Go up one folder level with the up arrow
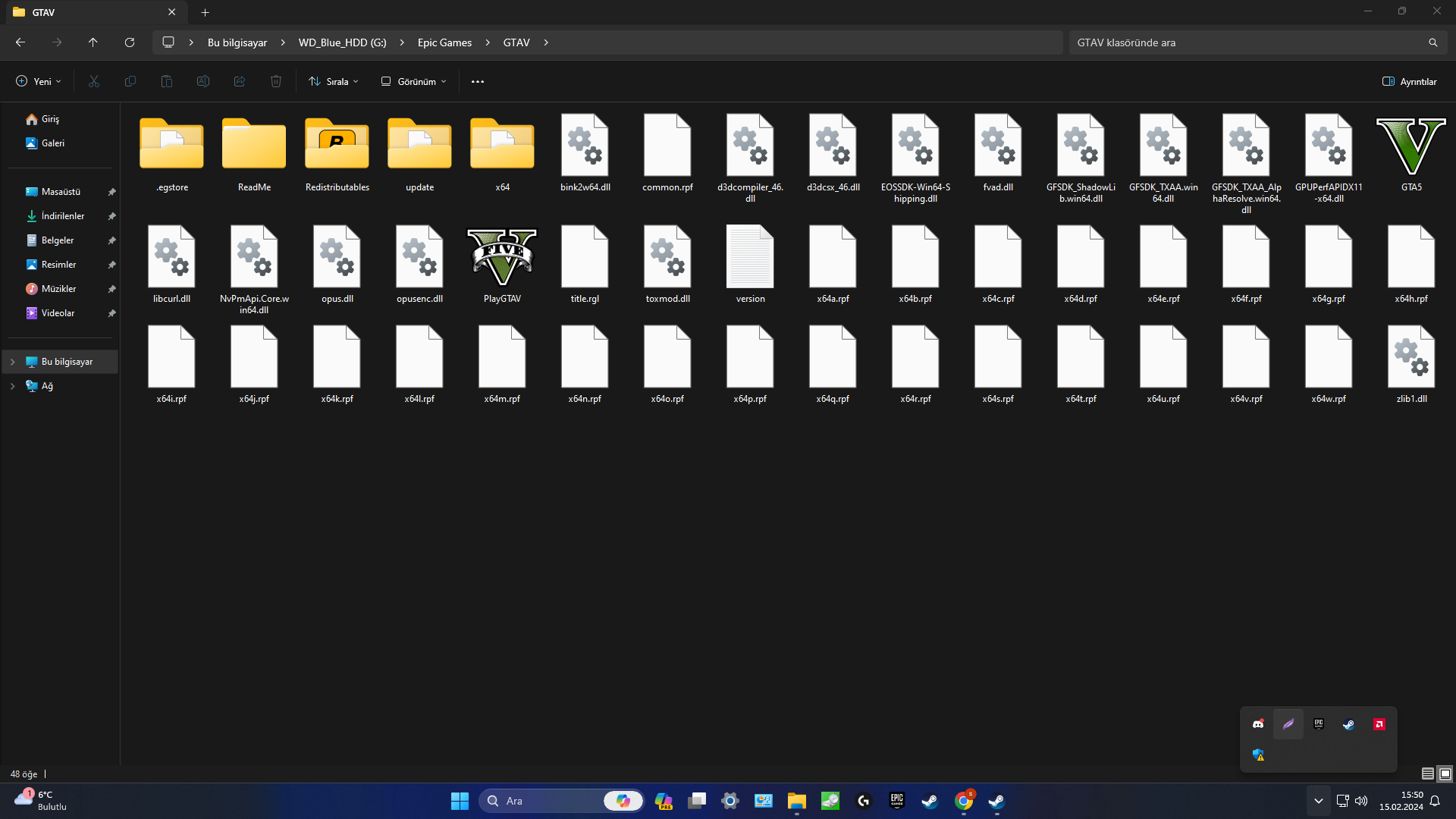The width and height of the screenshot is (1456, 819). pyautogui.click(x=93, y=42)
